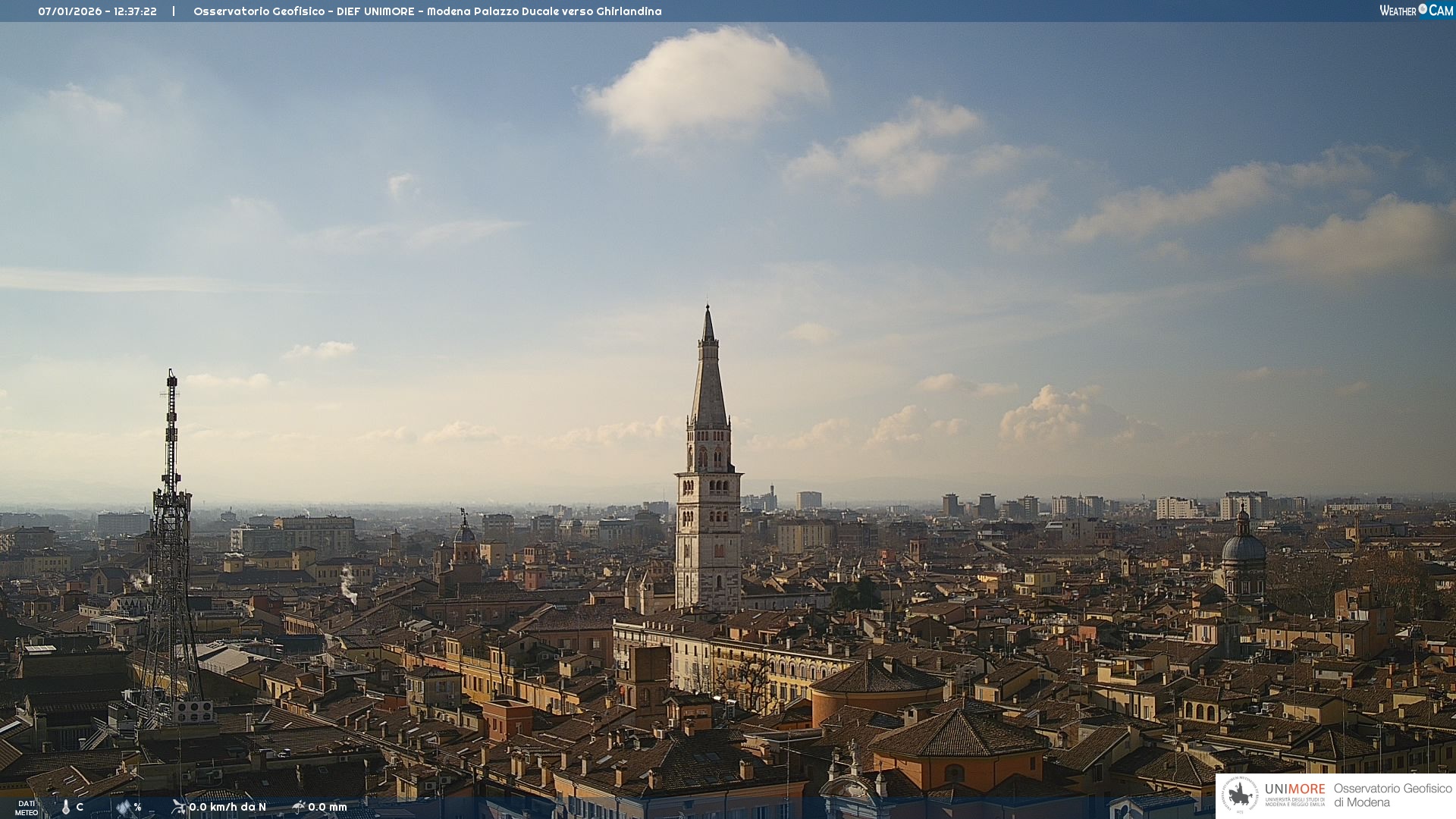The height and width of the screenshot is (819, 1456).
Task: Click the UNIMORE horseman seal emblem
Action: (x=1241, y=795)
